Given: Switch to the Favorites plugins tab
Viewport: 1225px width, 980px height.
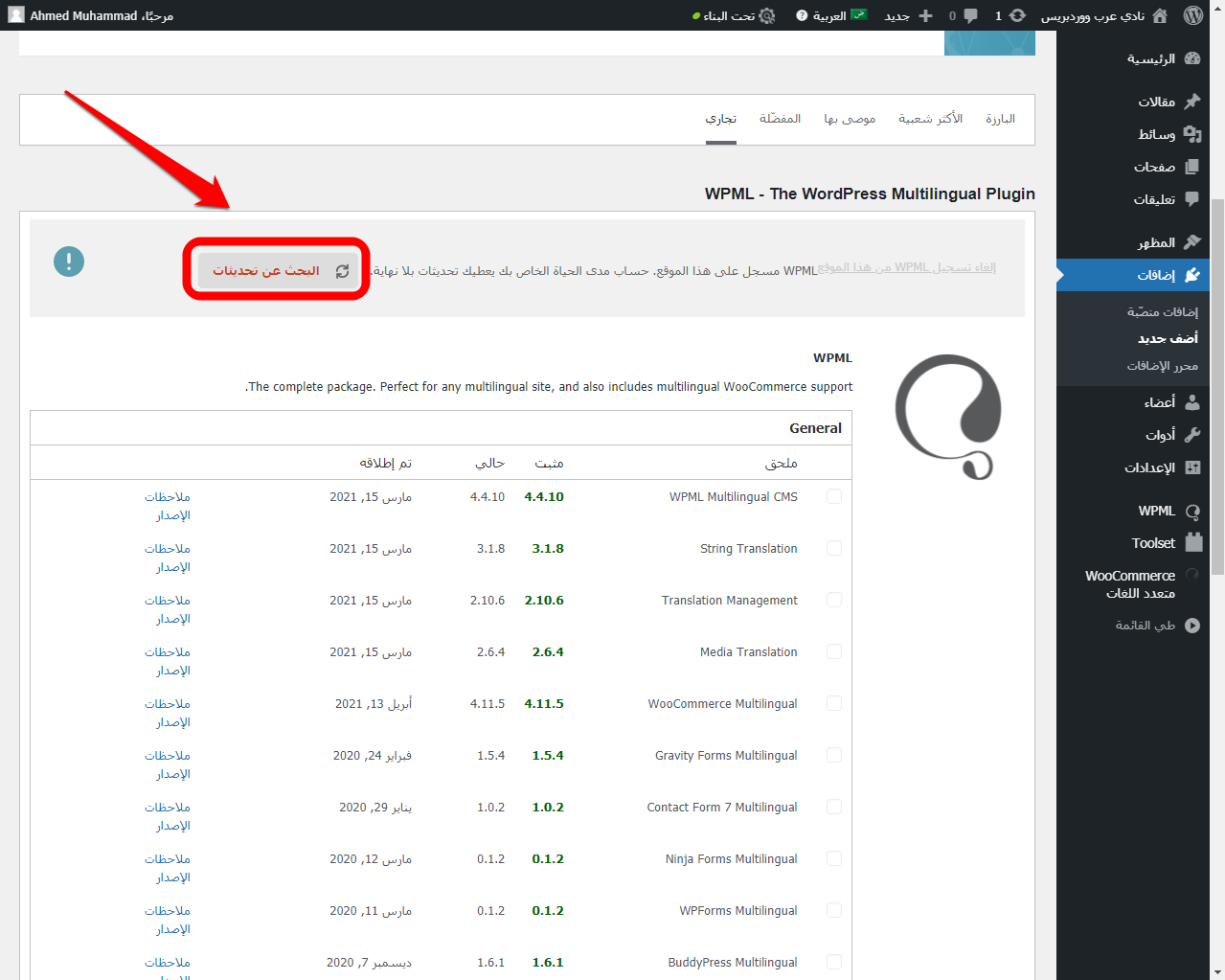Looking at the screenshot, I should [780, 119].
